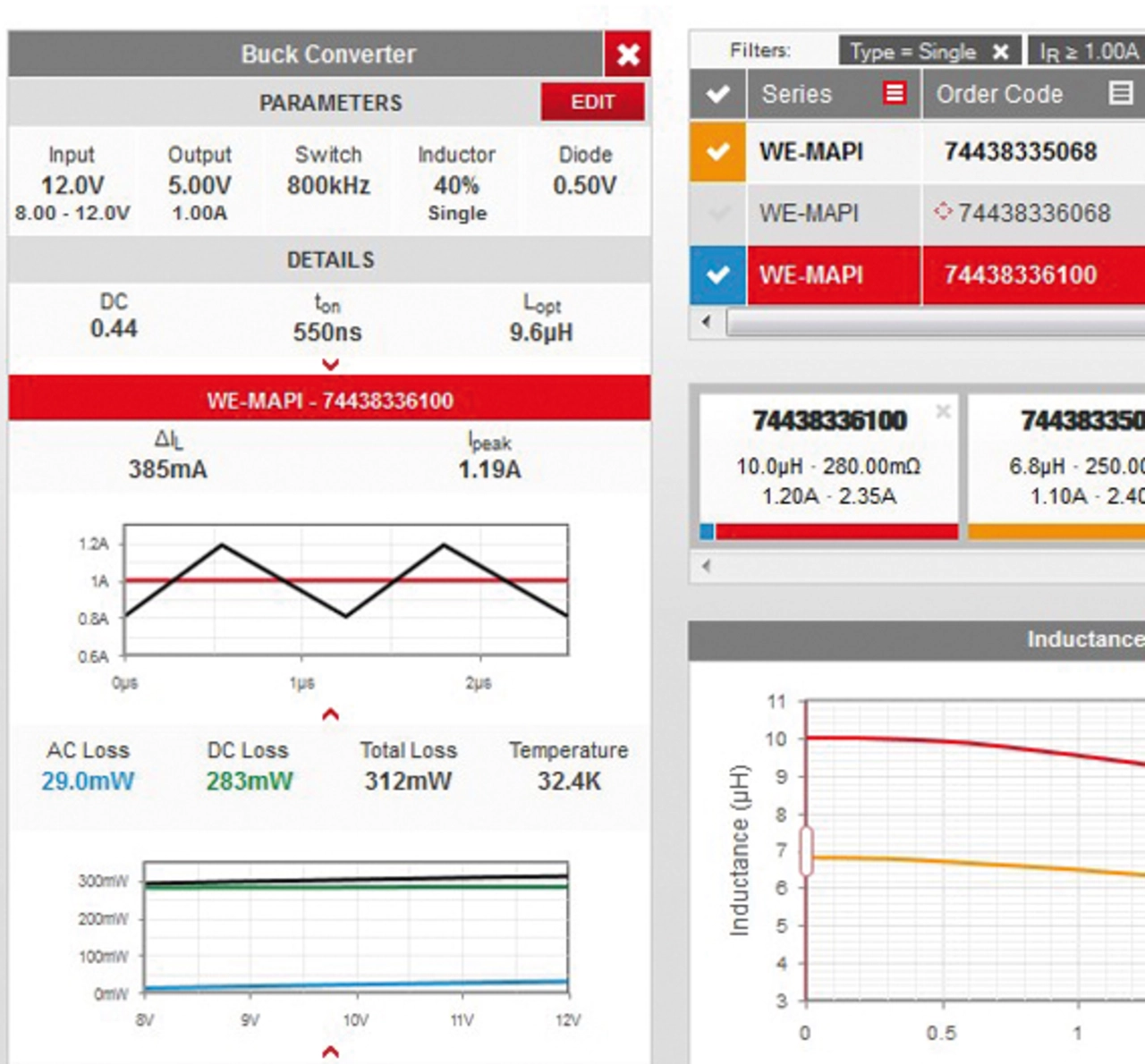This screenshot has width=1145, height=1064.
Task: Grab the inductance chart slider handle
Action: coord(806,850)
